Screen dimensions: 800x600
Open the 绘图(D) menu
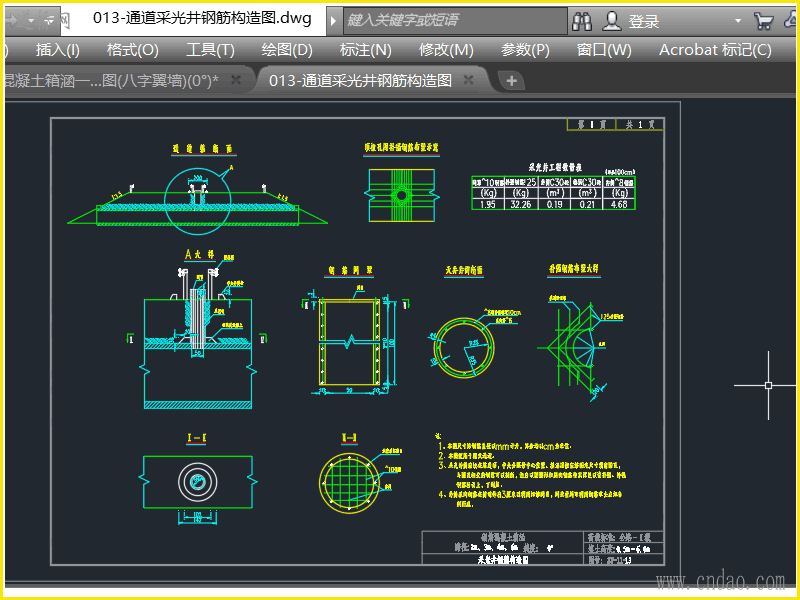click(287, 50)
